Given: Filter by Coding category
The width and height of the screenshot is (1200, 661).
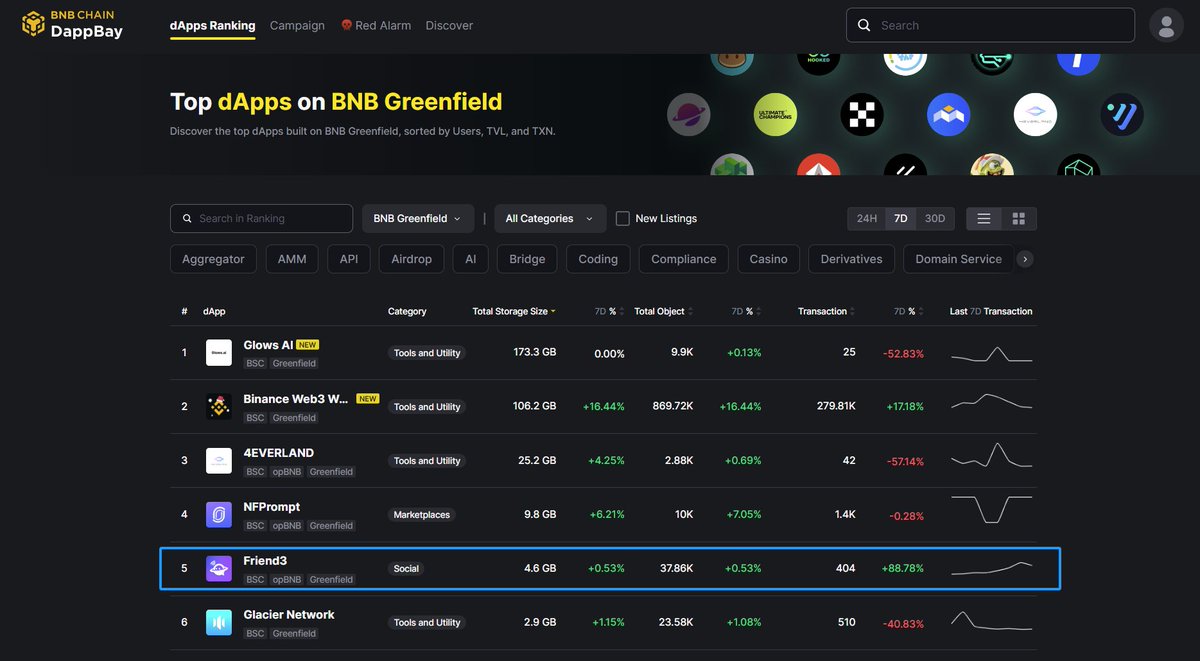Looking at the screenshot, I should tap(598, 259).
